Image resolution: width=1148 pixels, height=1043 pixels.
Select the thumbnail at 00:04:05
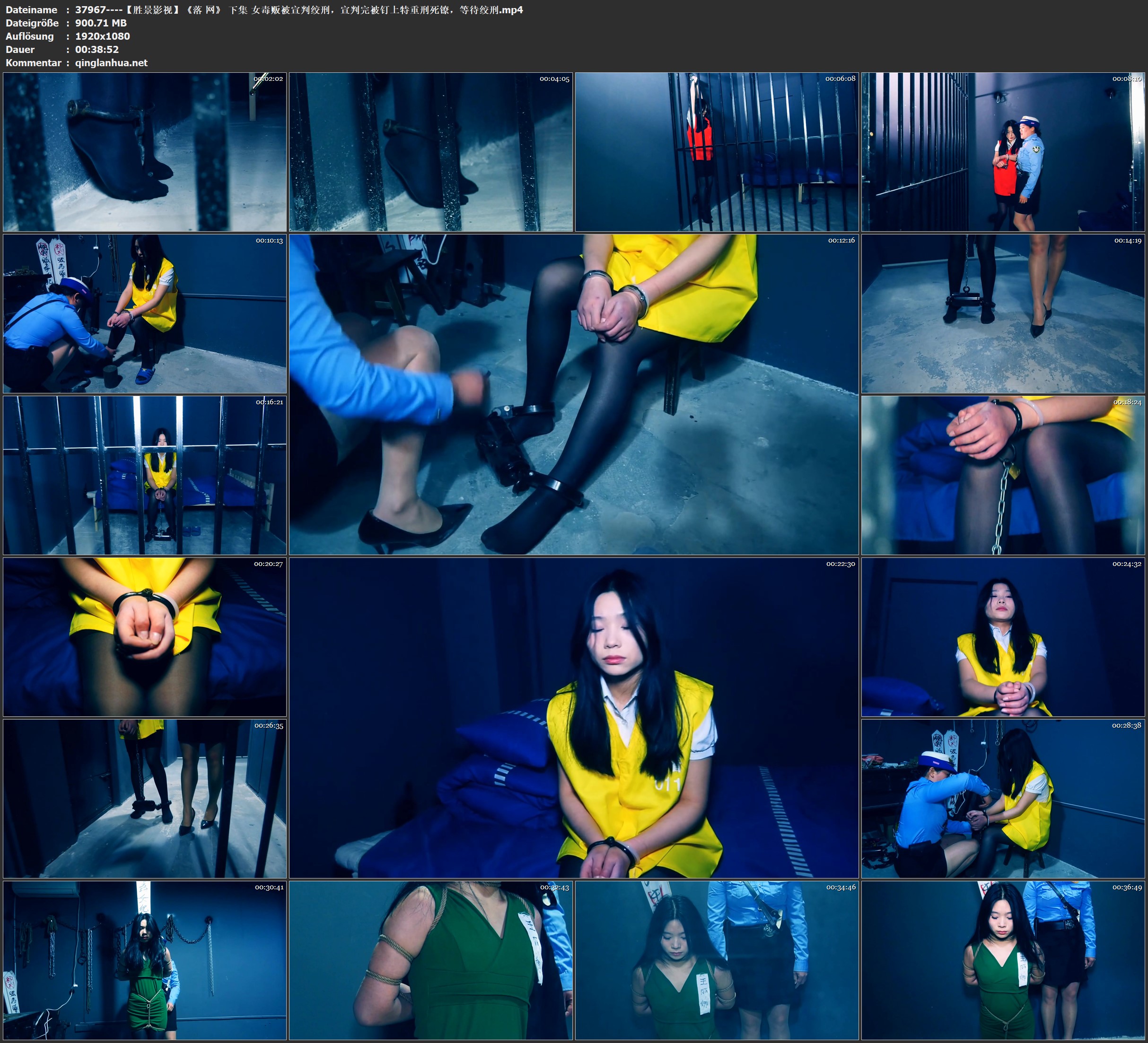(x=430, y=151)
